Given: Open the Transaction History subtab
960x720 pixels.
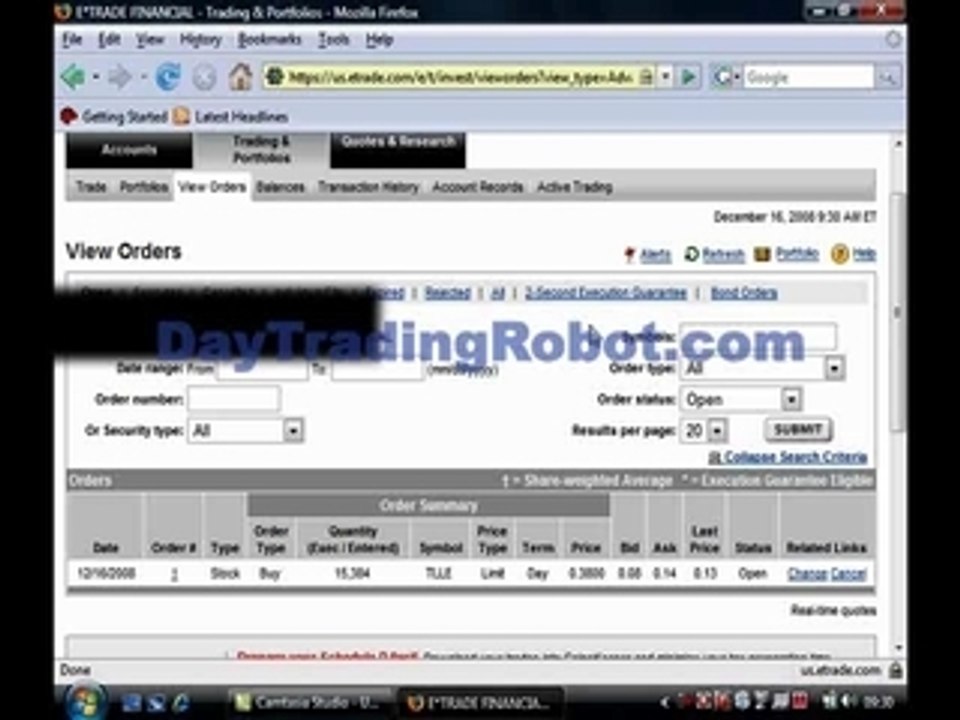Looking at the screenshot, I should coord(368,187).
